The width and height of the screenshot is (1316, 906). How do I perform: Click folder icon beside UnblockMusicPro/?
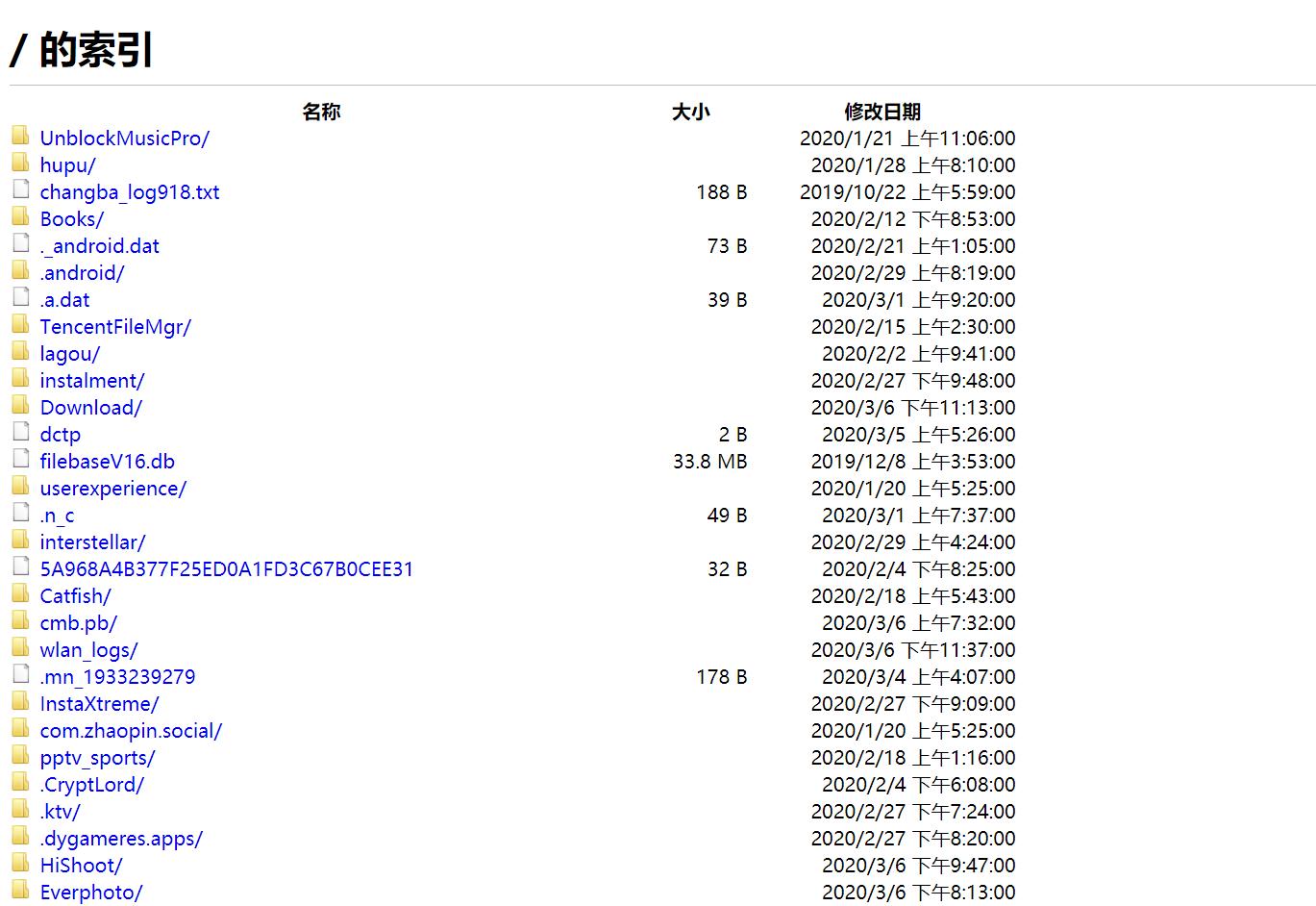pos(20,135)
